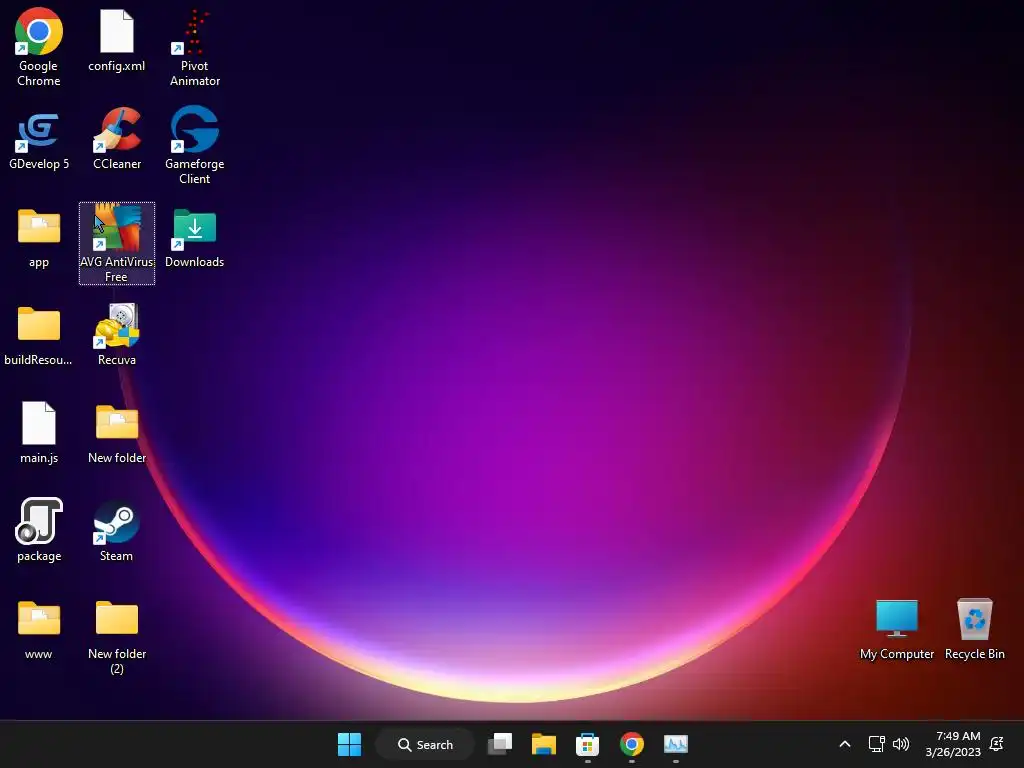Open network status tray icon
Screen dimensions: 1024x768
tap(876, 744)
